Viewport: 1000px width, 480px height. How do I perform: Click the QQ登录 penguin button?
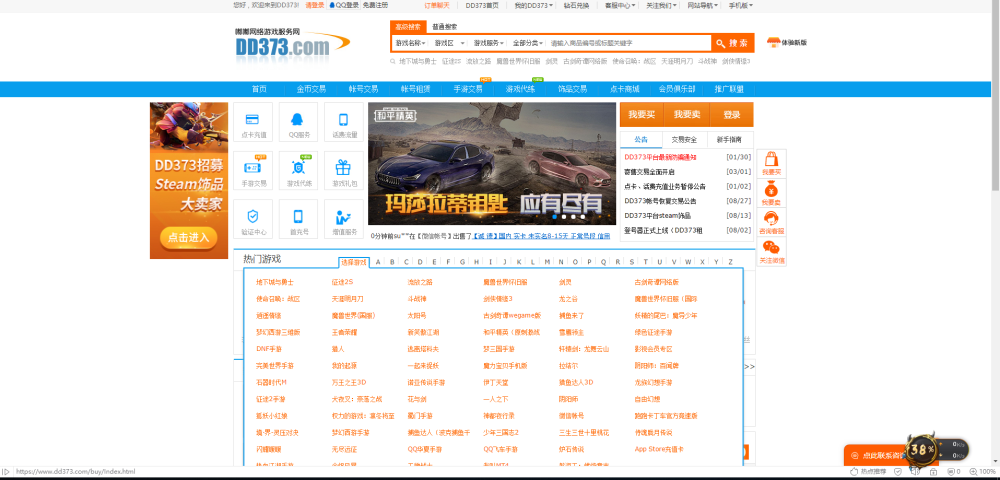click(x=344, y=5)
